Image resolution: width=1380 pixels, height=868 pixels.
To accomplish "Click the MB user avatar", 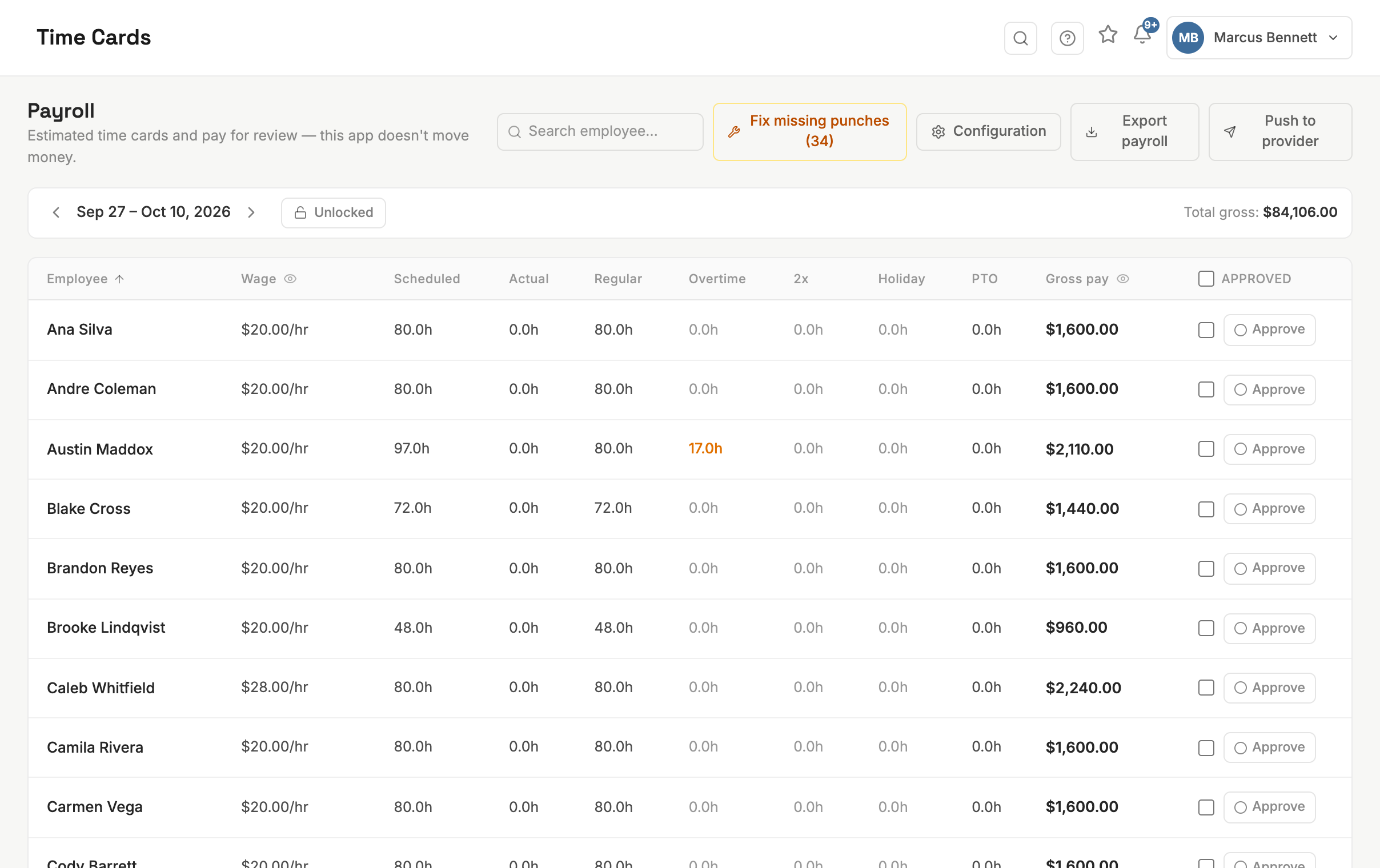I will 1188,38.
